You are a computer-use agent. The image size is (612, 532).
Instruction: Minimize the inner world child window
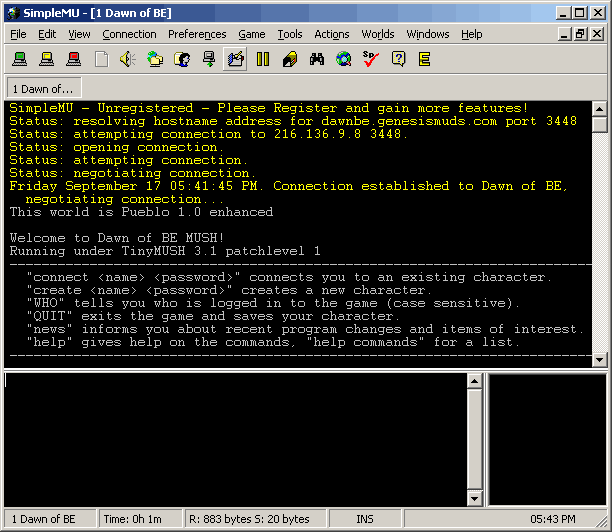coord(564,34)
